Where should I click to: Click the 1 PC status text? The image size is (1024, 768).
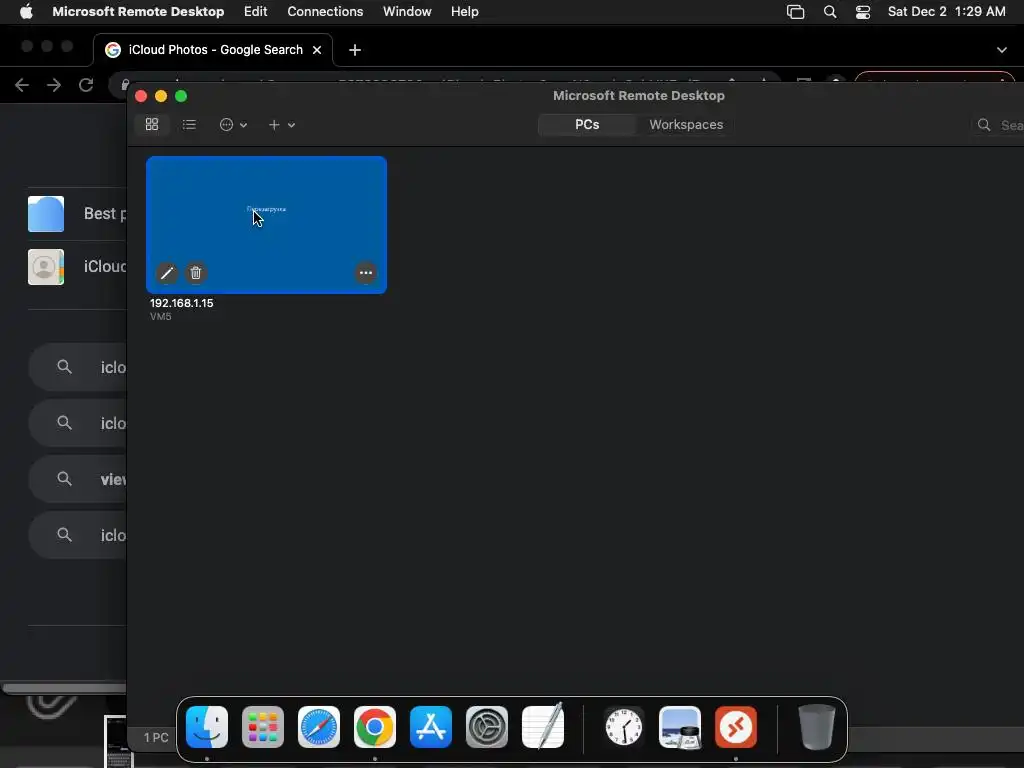(x=156, y=737)
